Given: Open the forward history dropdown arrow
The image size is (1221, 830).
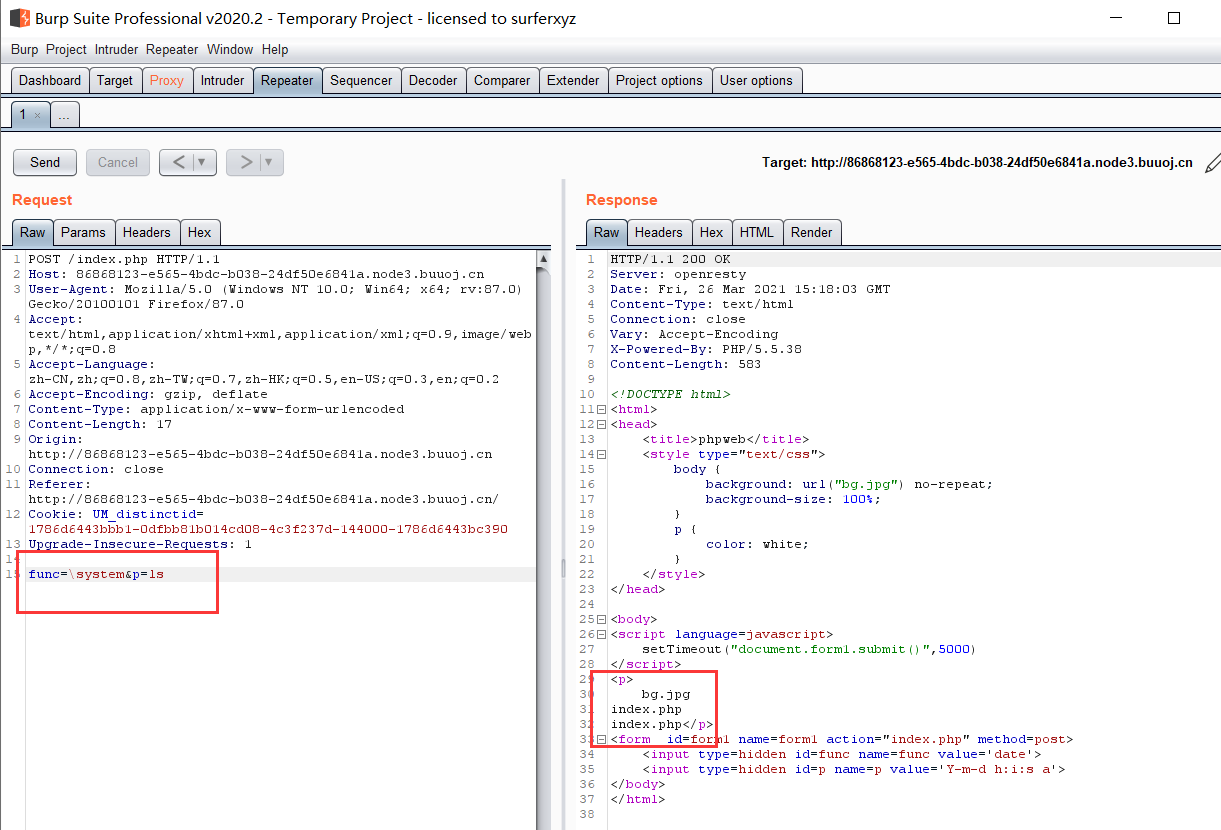Looking at the screenshot, I should click(270, 162).
